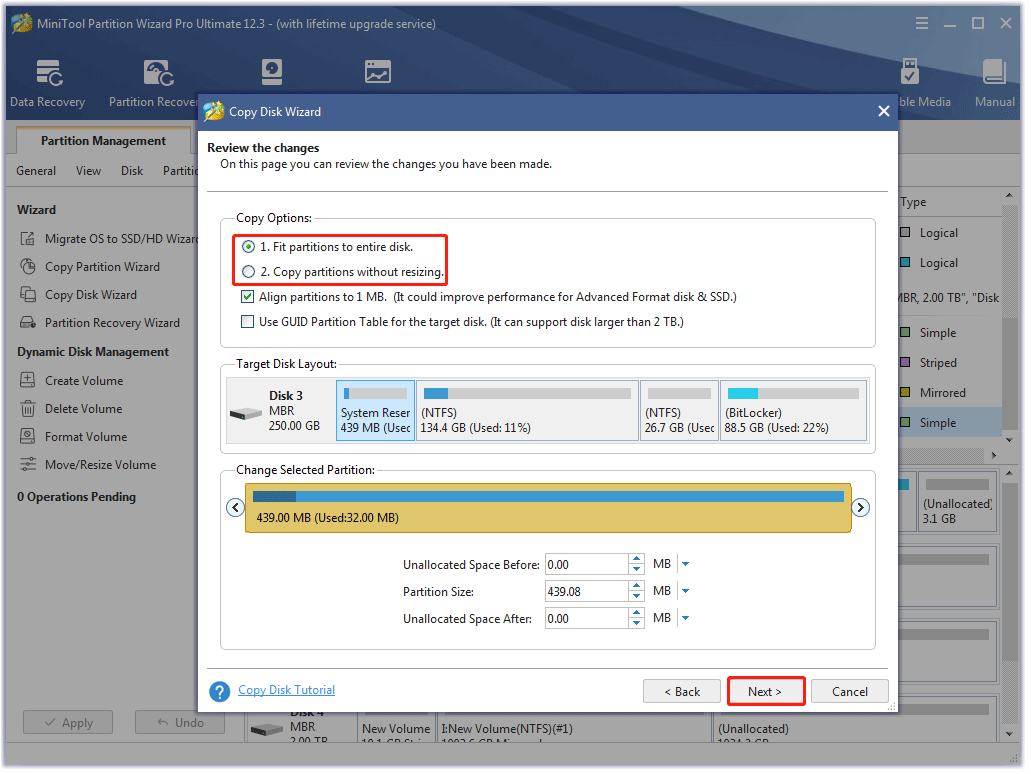
Task: Click Disk 3 drive icon in layout
Action: pos(246,414)
